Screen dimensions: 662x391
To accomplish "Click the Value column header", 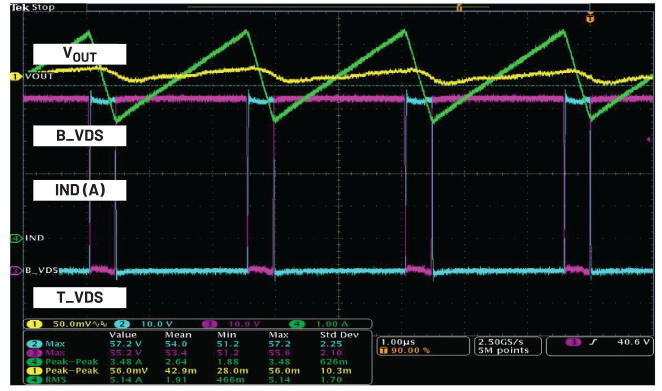I will click(123, 335).
